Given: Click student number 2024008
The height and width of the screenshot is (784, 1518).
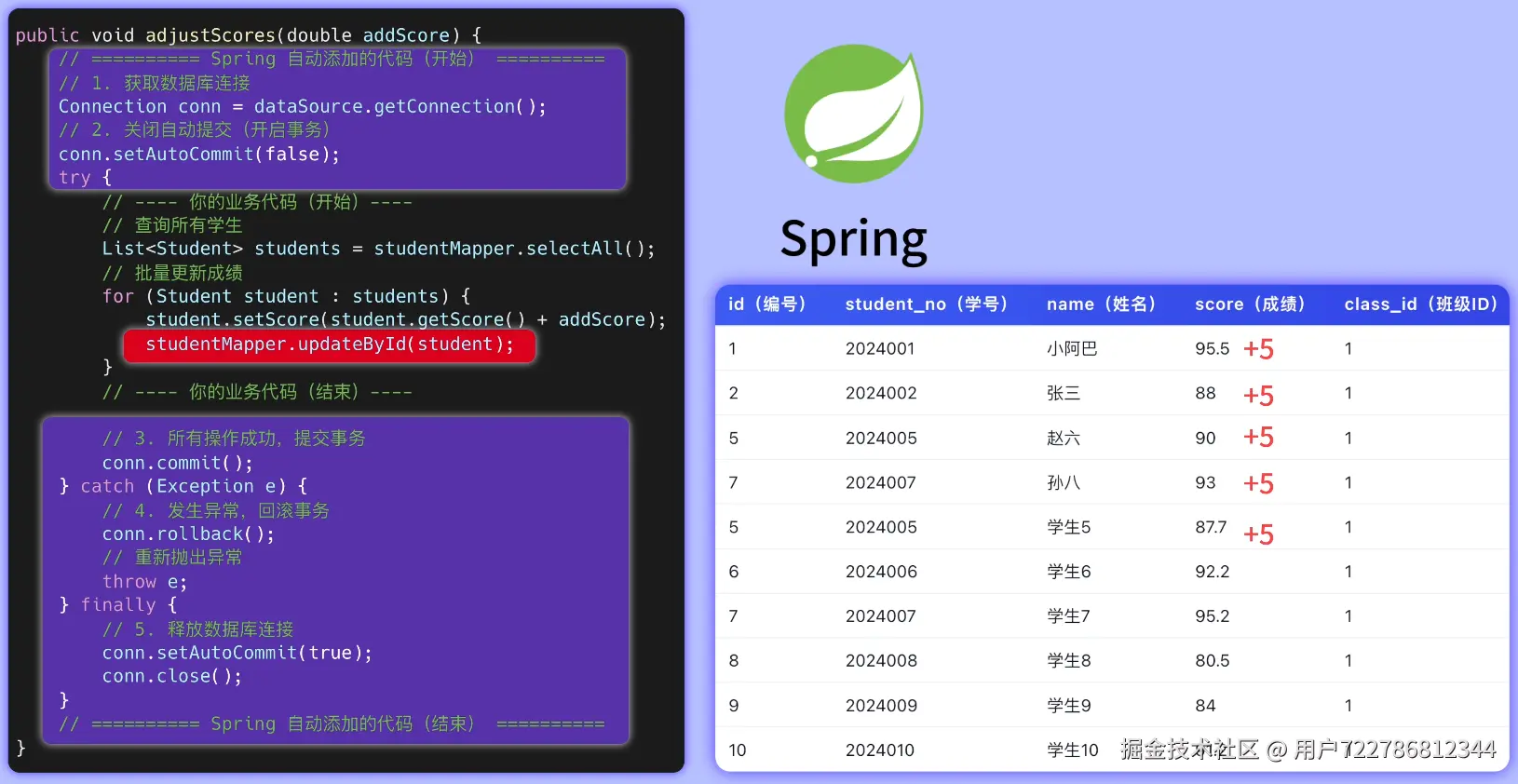Looking at the screenshot, I should coord(881,661).
